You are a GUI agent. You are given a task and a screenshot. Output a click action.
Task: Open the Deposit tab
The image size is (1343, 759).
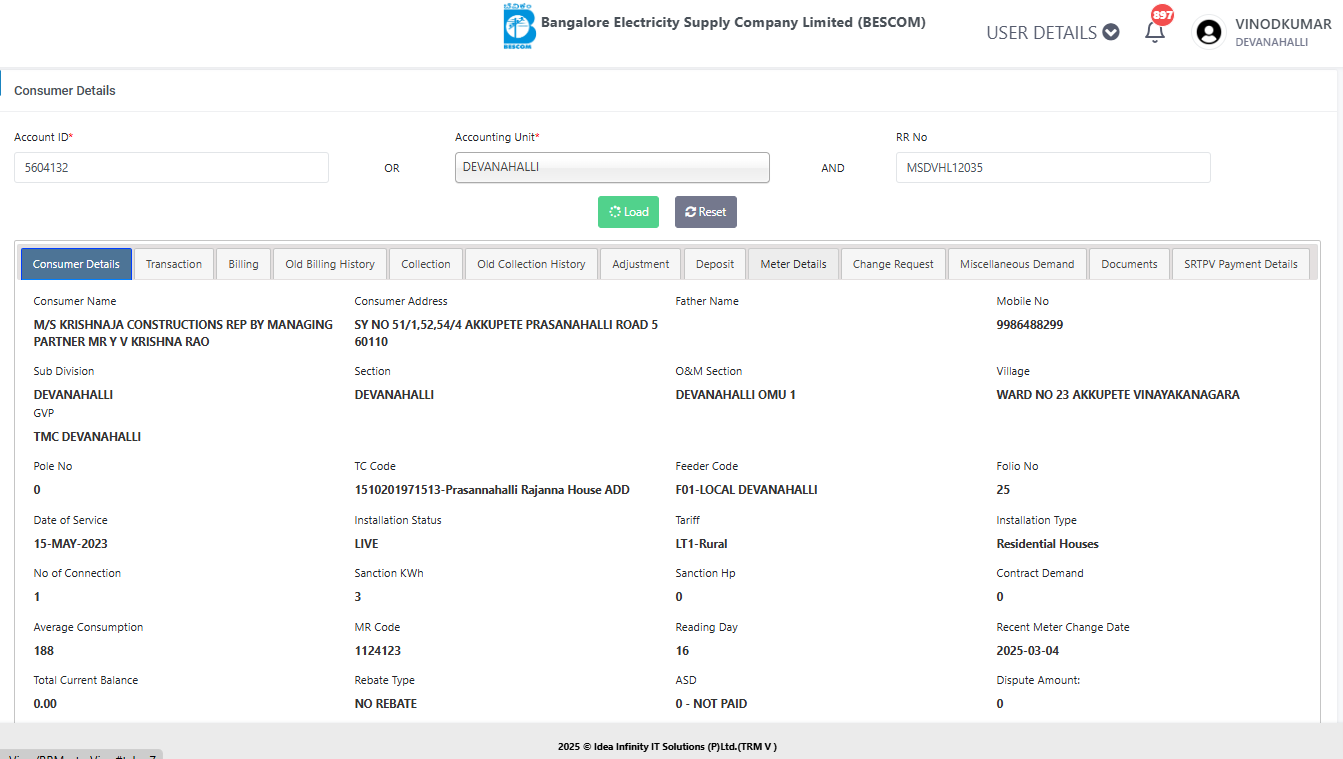715,264
